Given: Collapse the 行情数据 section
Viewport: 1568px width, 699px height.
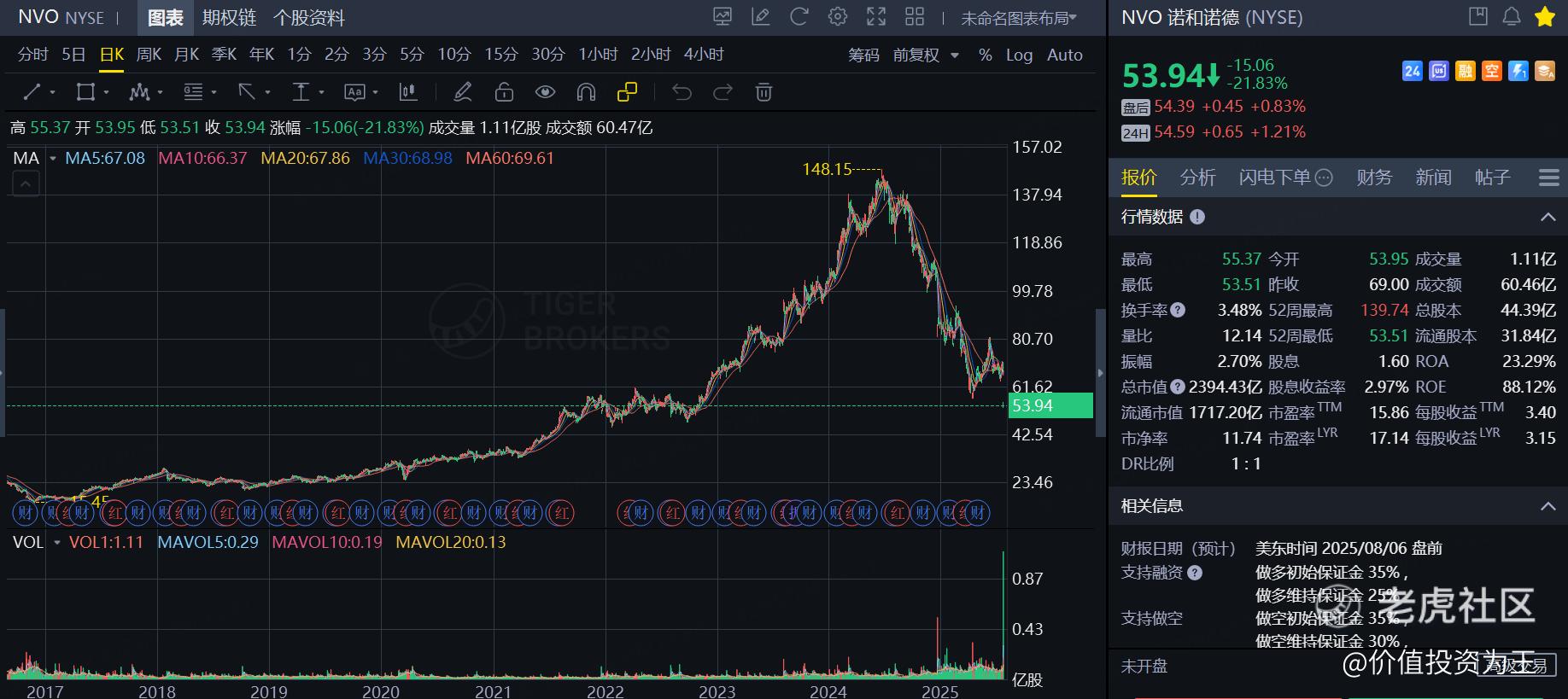Looking at the screenshot, I should coord(1548,217).
